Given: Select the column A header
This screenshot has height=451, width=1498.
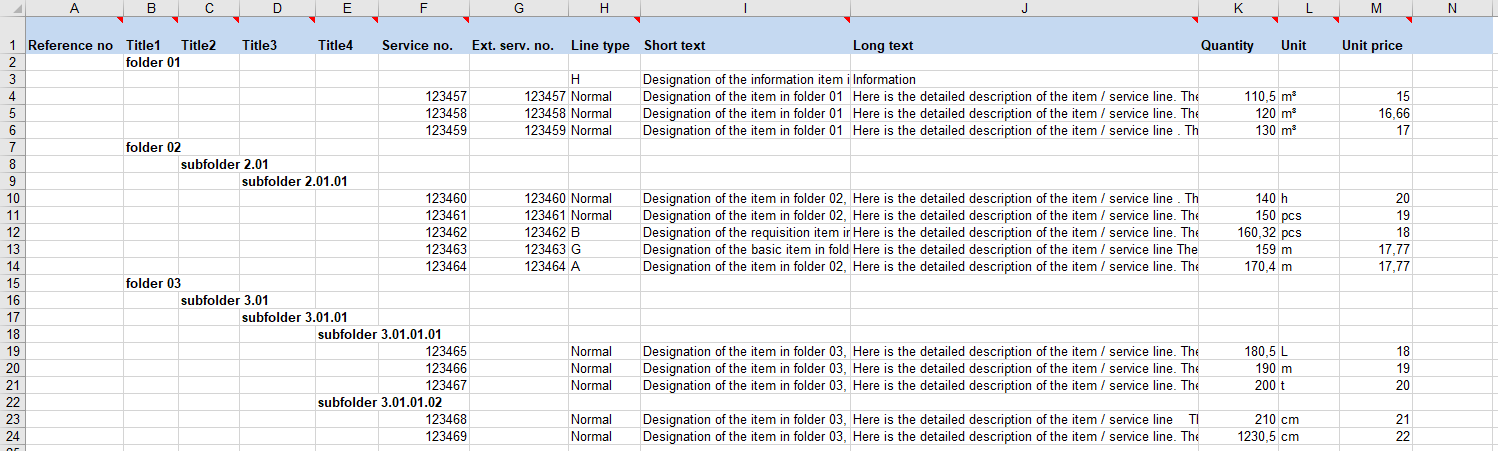Looking at the screenshot, I should pos(74,7).
